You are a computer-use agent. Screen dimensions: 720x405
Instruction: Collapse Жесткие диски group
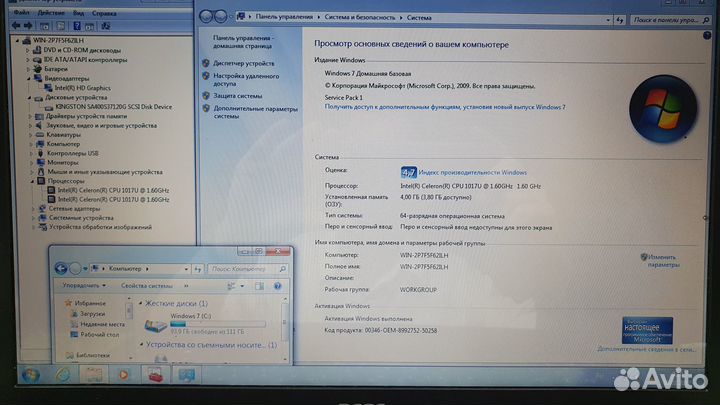pyautogui.click(x=141, y=304)
